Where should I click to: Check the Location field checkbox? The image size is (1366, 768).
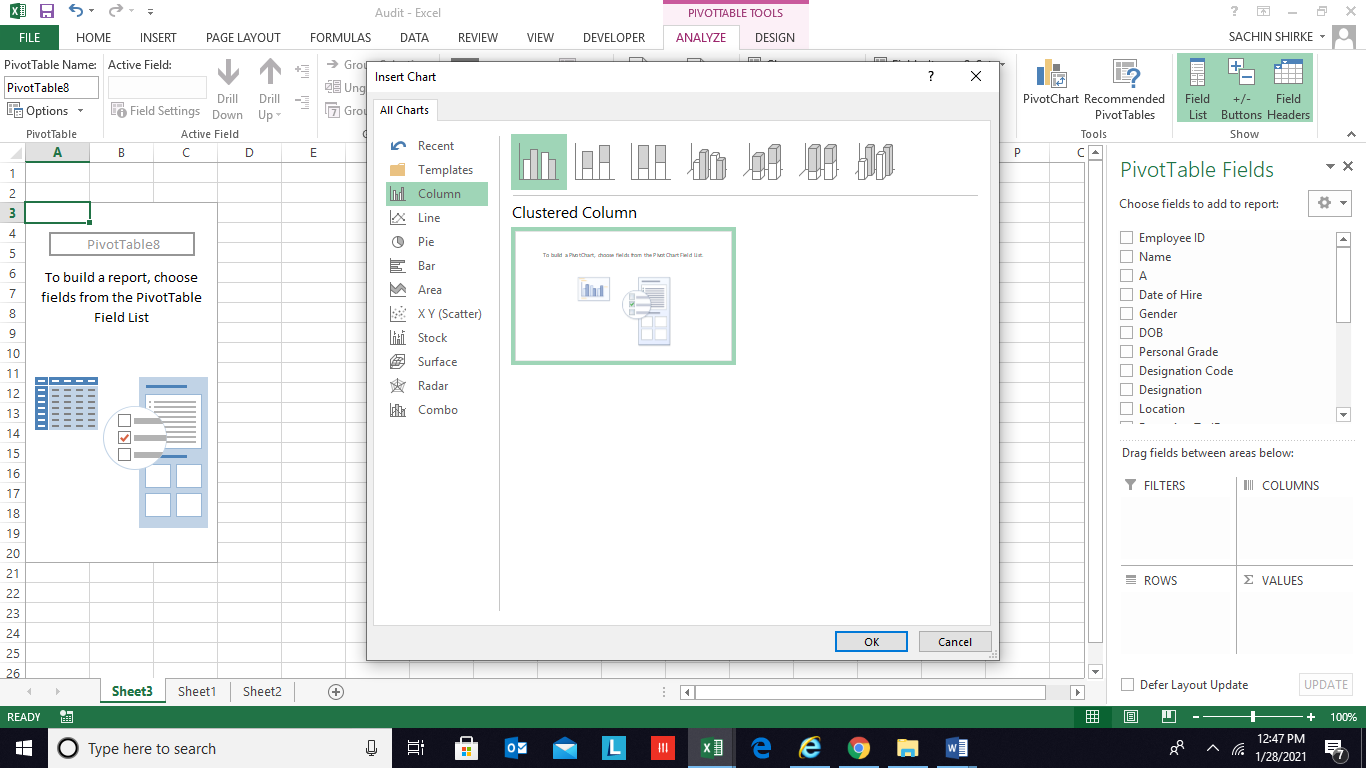[x=1127, y=409]
